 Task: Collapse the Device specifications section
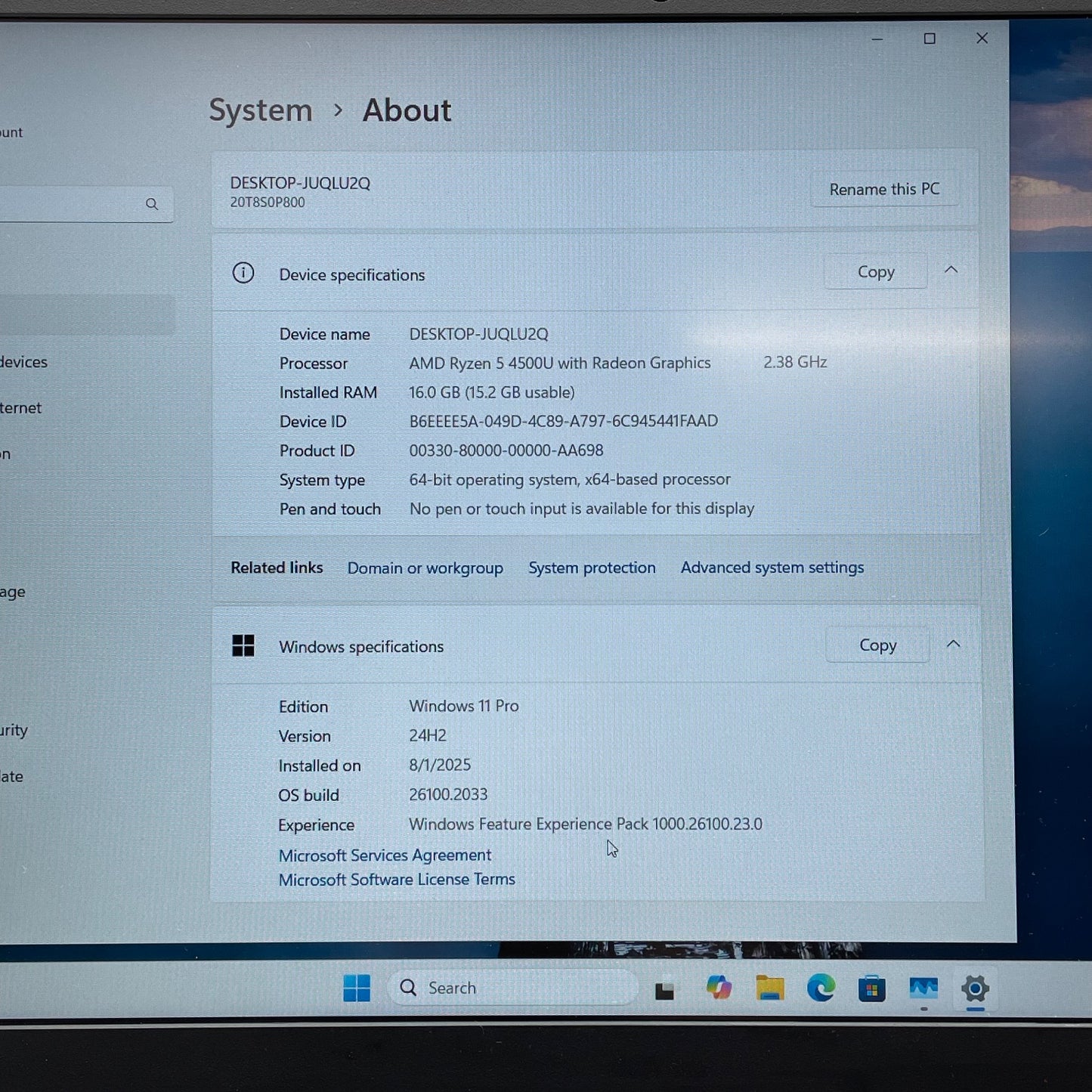tap(951, 271)
